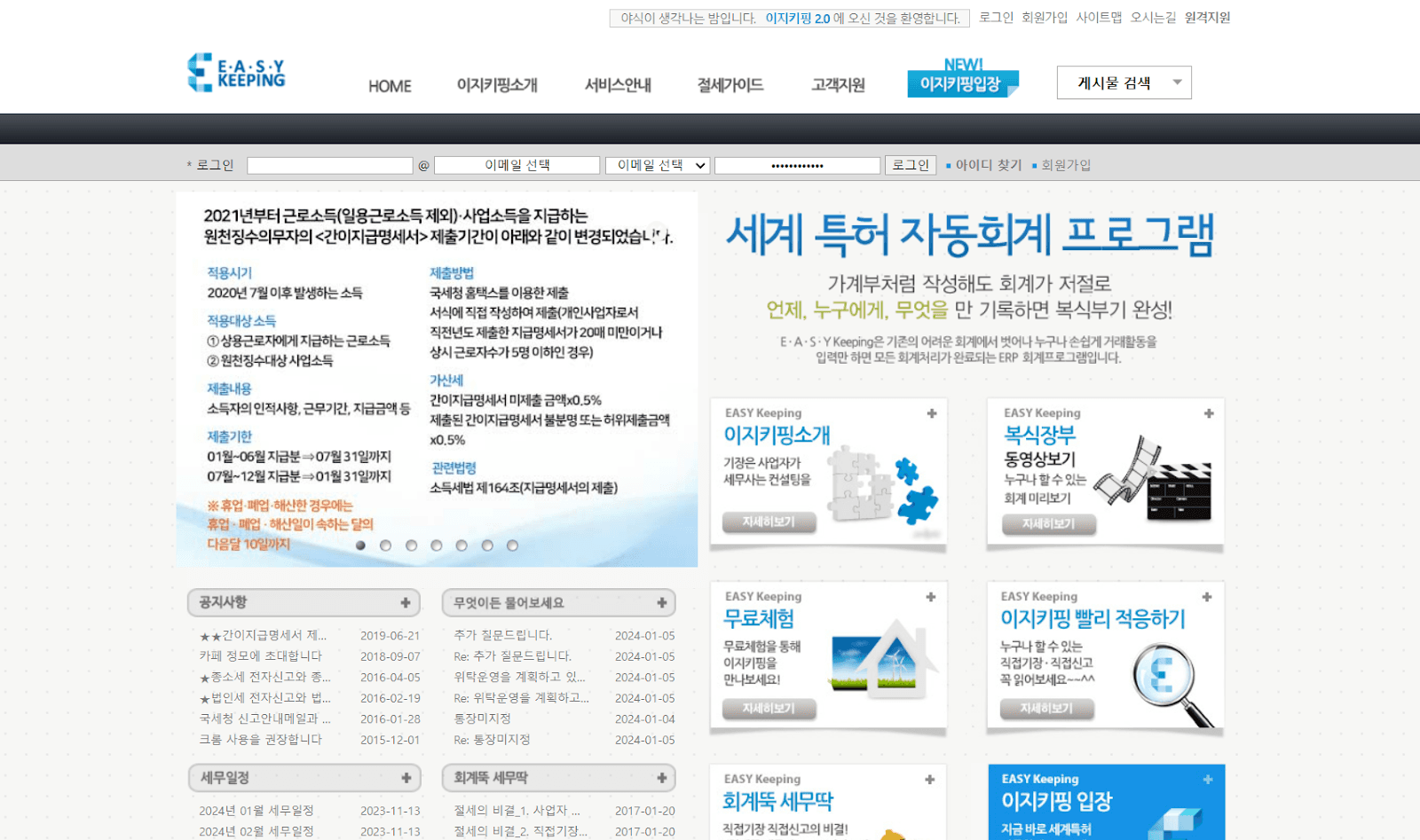Open plus icon on 회계뚝 세무딱 card
Viewport: 1420px width, 840px height.
pyautogui.click(x=930, y=780)
